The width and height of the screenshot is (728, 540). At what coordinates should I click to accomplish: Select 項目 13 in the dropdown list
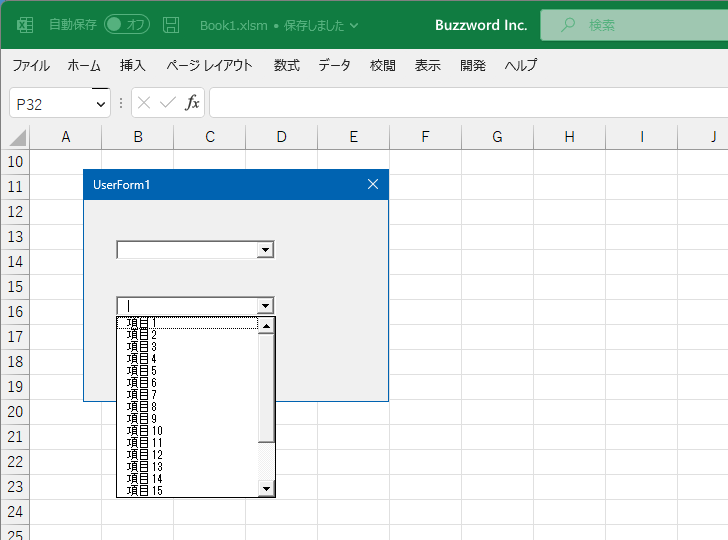point(188,467)
